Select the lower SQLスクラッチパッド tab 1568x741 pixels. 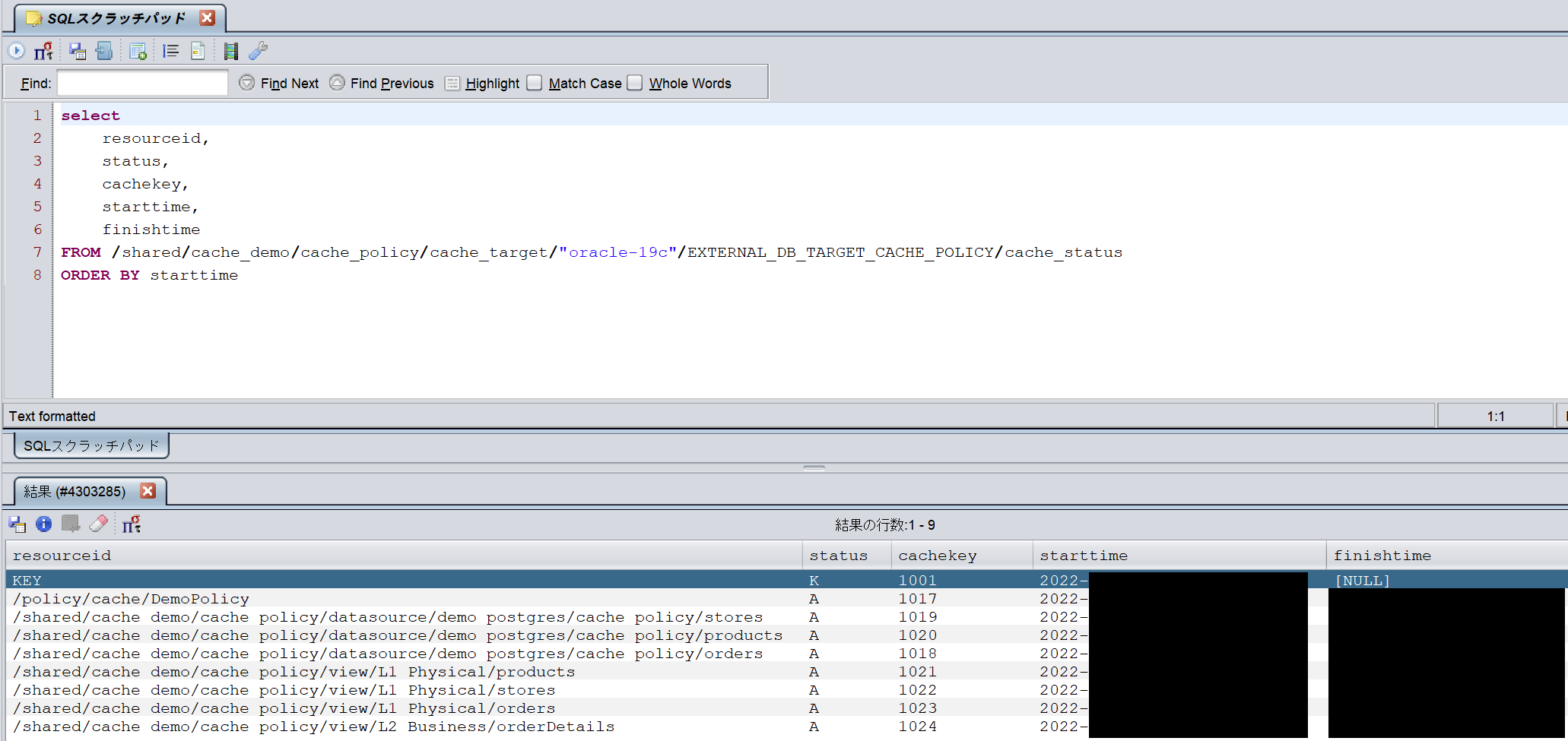click(91, 445)
